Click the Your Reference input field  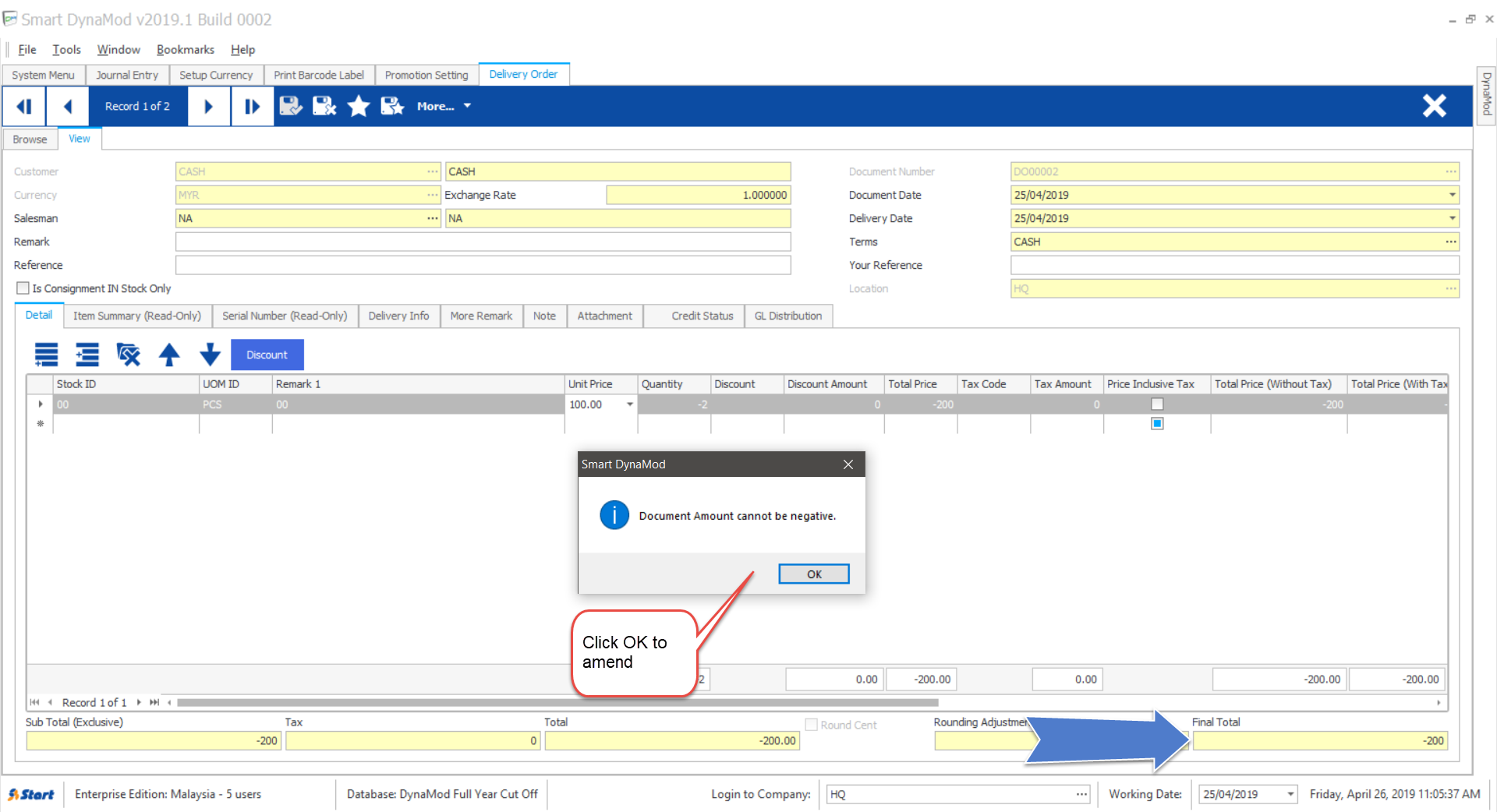[1235, 265]
